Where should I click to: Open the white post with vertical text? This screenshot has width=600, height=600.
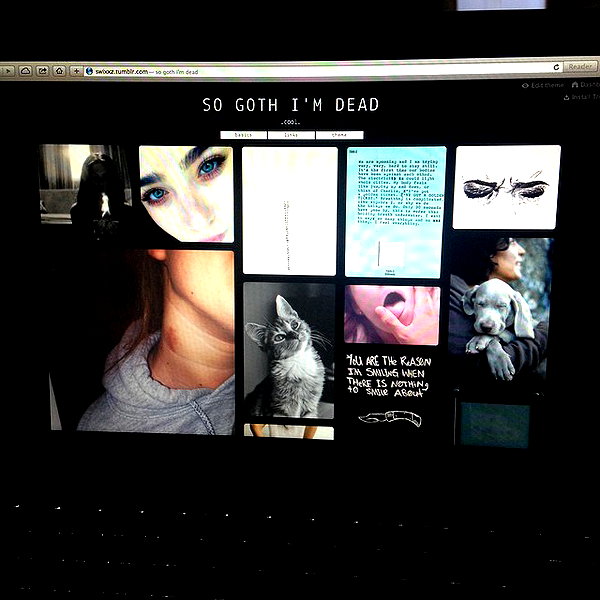point(290,211)
